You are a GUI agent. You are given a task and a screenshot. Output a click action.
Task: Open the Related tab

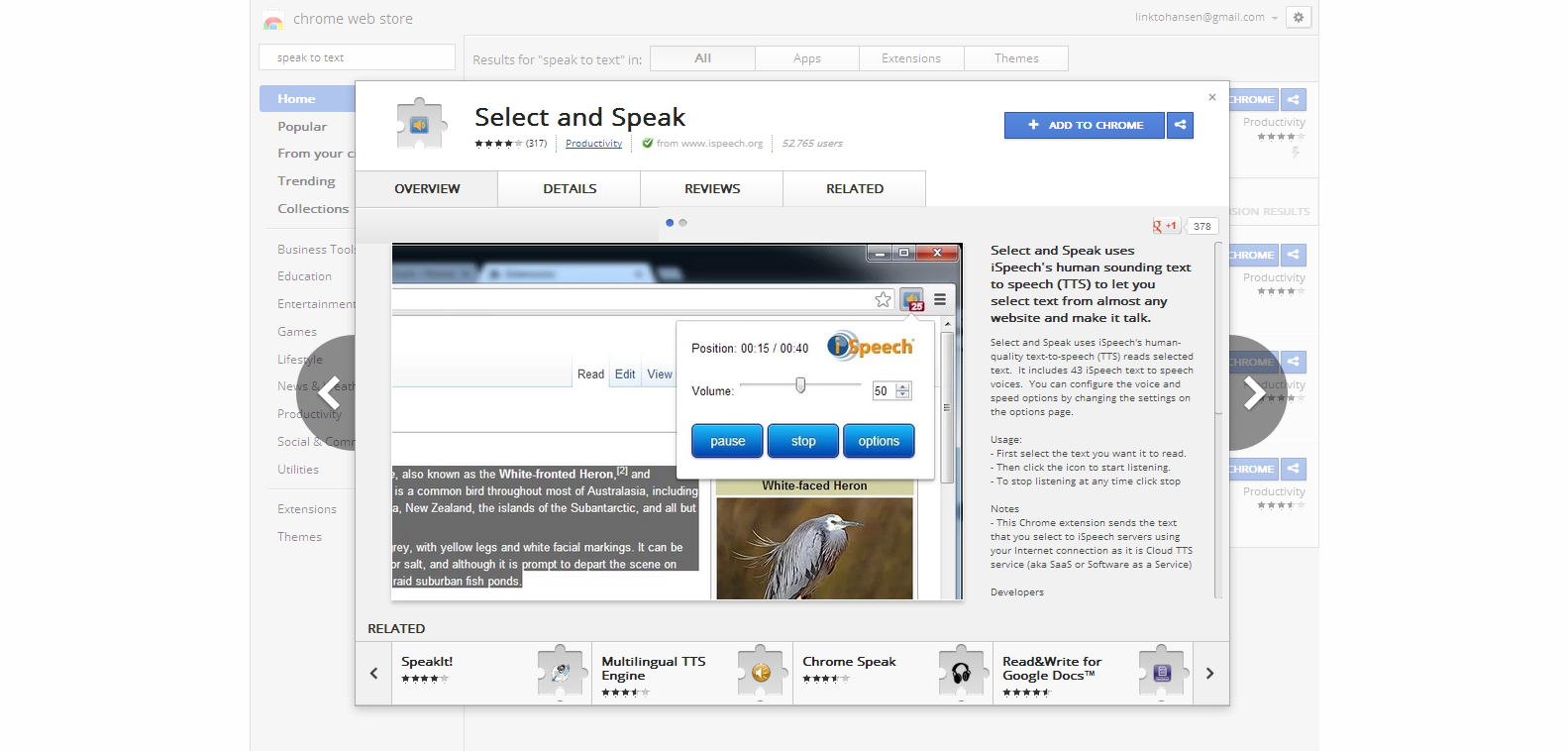click(855, 189)
